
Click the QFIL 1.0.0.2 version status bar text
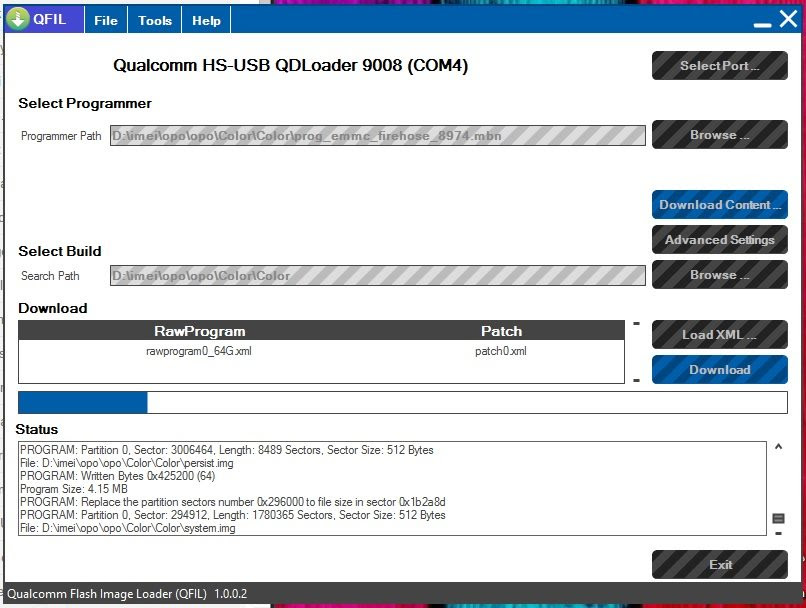tap(127, 594)
